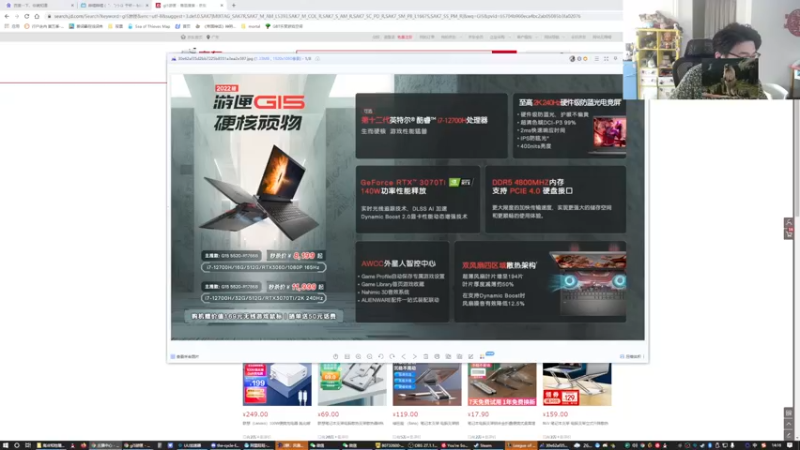Click the print icon in viewer toolbar
Viewport: 800px width, 450px height.
pos(437,357)
